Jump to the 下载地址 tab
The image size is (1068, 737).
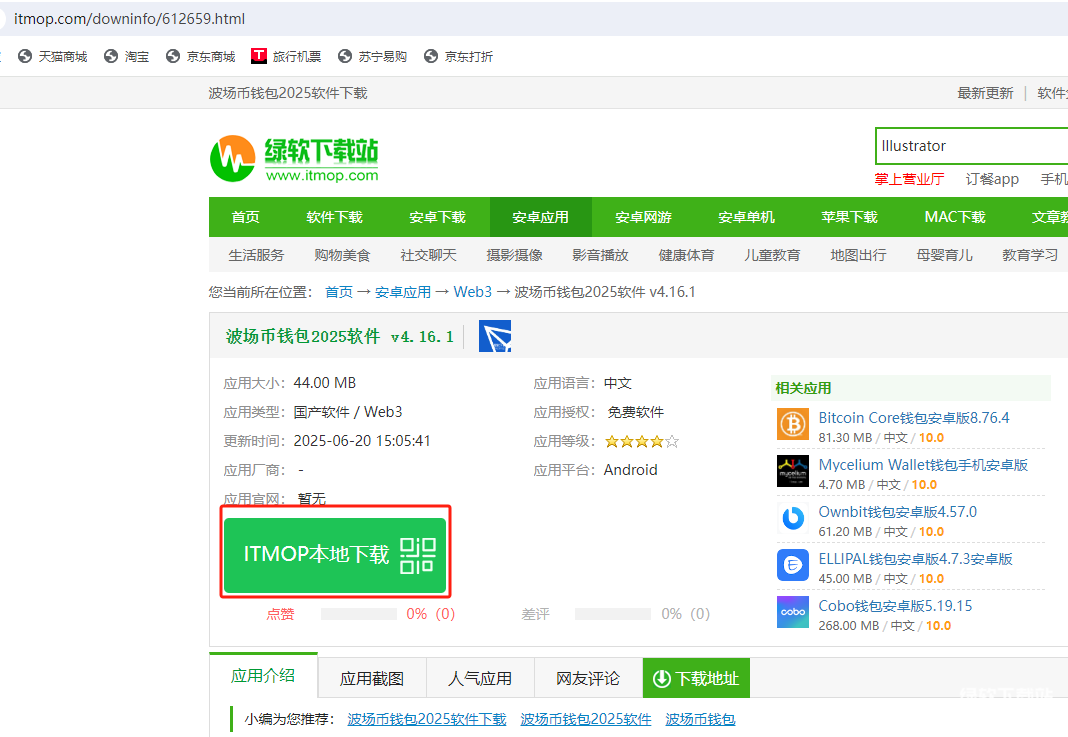coord(696,678)
